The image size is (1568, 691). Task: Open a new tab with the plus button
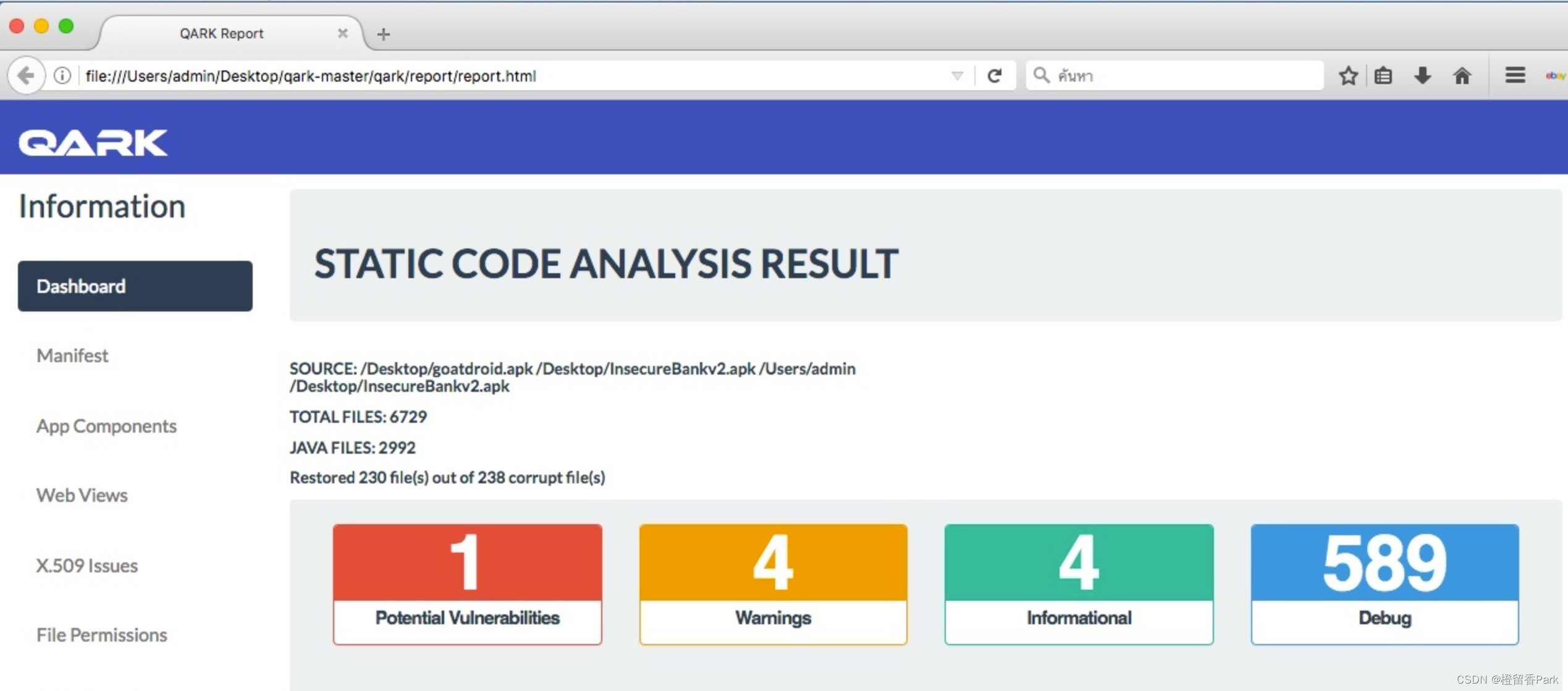click(x=383, y=34)
